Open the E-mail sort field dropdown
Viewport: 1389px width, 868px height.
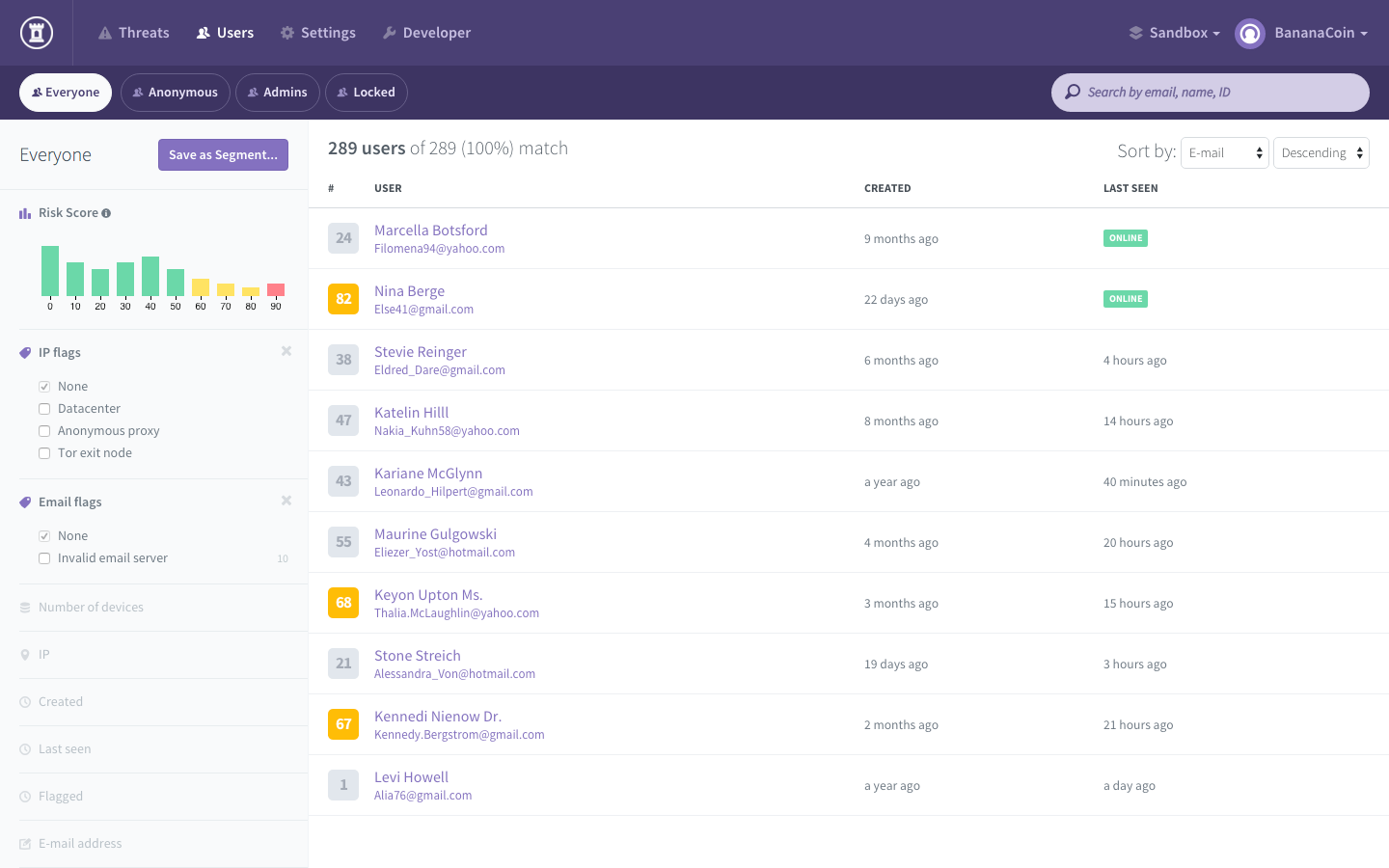coord(1225,153)
